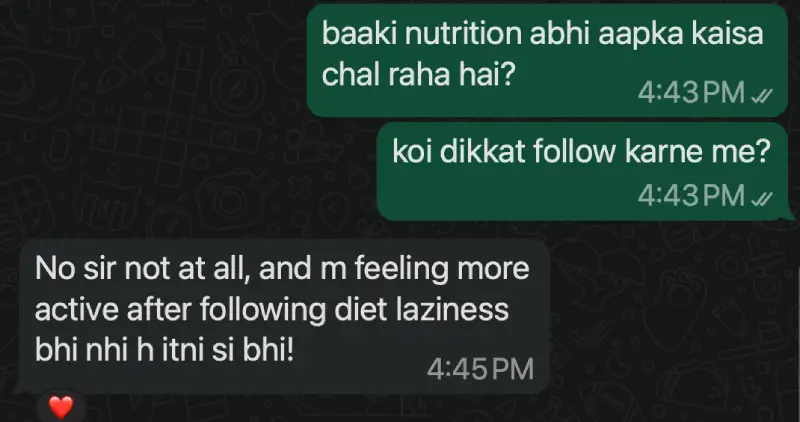Click the 4:43 PM time on the nutrition message

click(x=691, y=93)
